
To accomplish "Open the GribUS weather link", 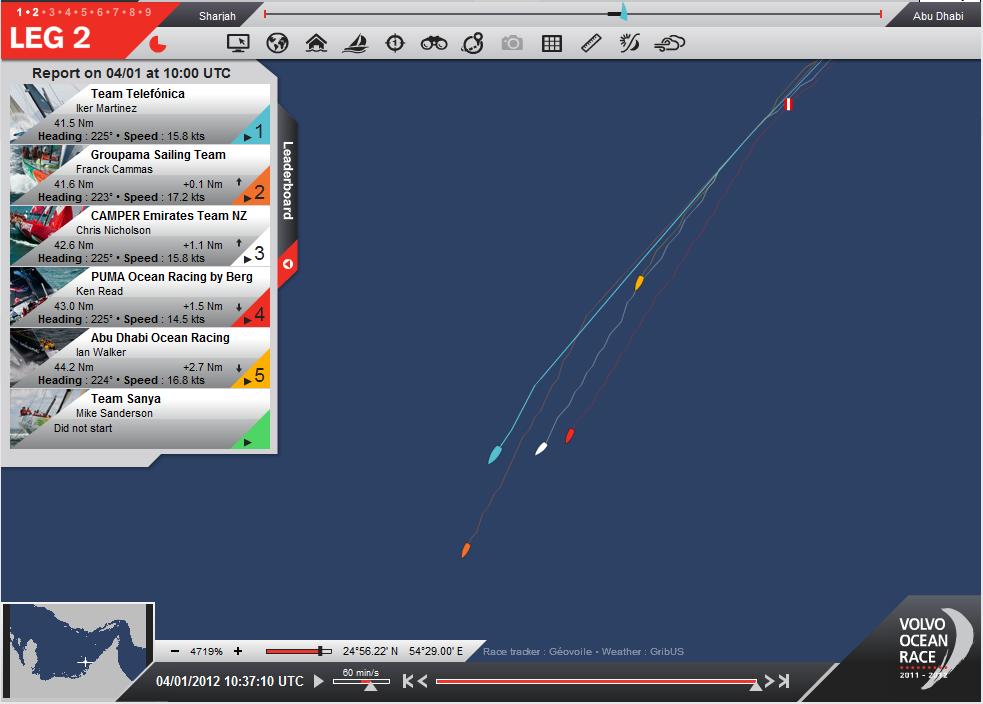I will (643, 651).
